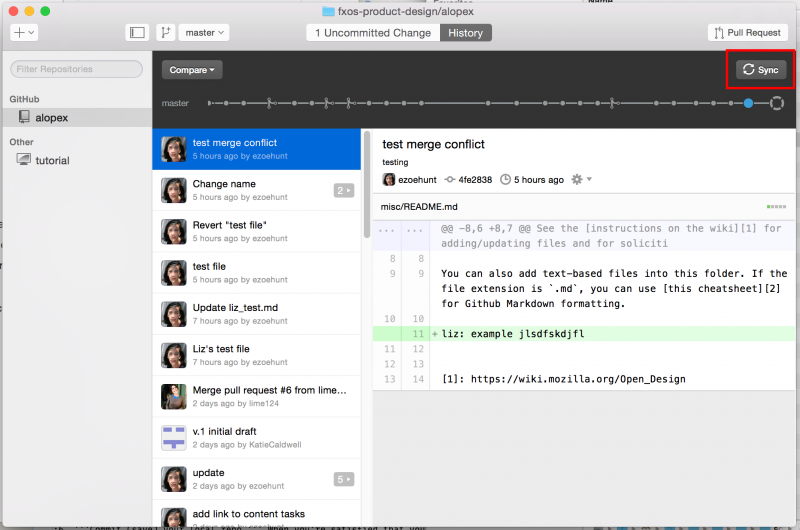
Task: Select the blue commit dot on timeline
Action: click(x=748, y=103)
